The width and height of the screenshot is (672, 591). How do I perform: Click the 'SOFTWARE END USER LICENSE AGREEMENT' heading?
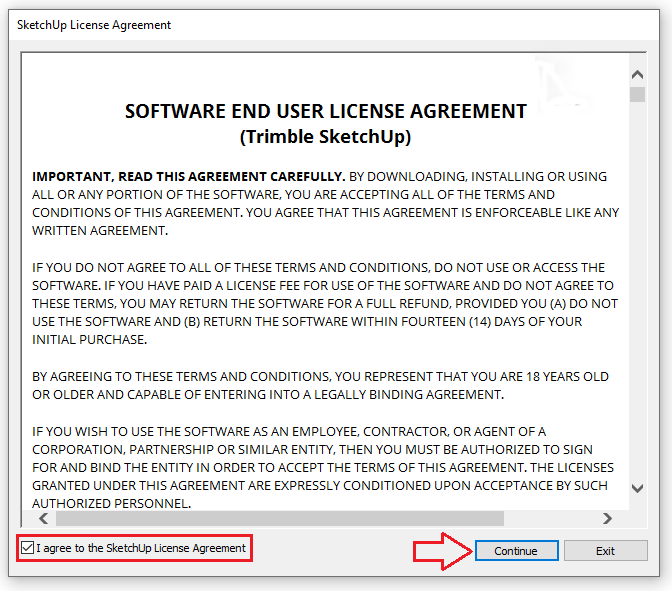[x=326, y=111]
